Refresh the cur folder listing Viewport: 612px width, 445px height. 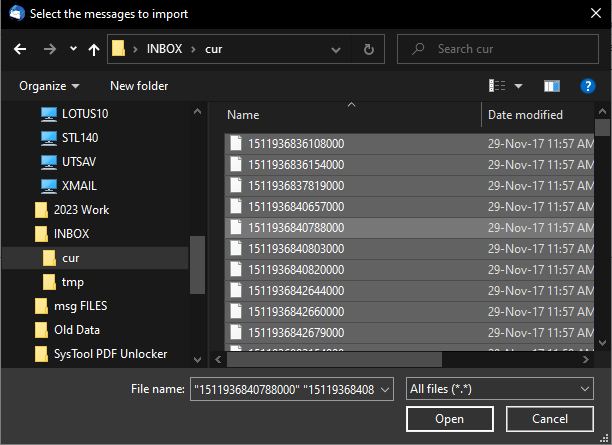point(368,49)
